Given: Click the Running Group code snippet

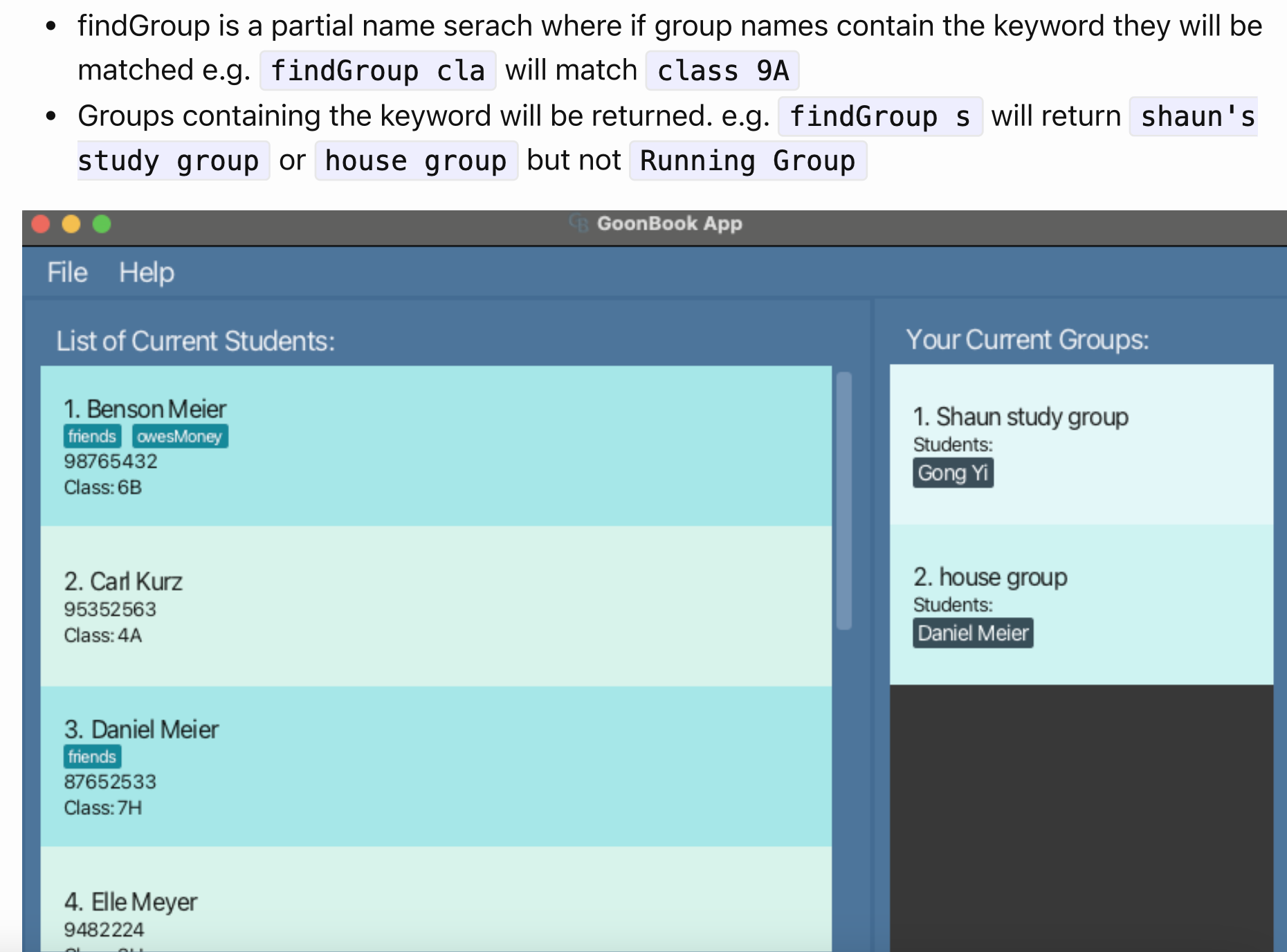Looking at the screenshot, I should click(748, 161).
